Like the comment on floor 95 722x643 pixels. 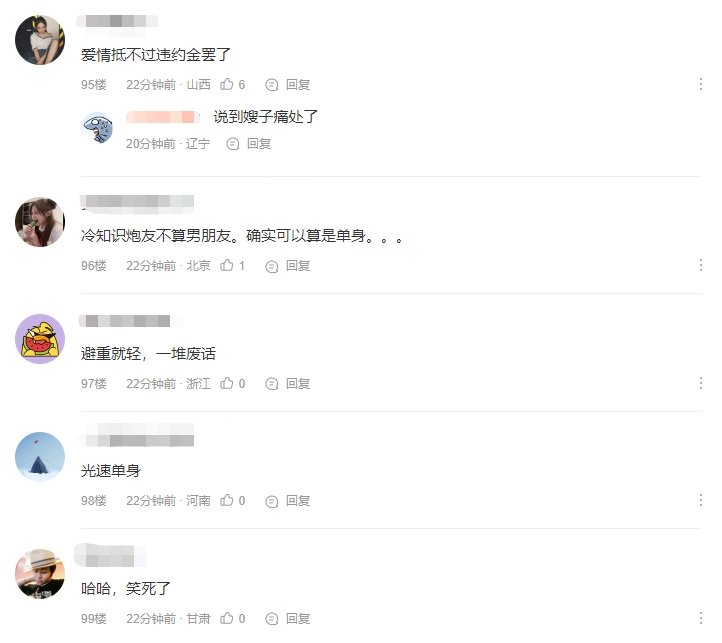coord(227,84)
